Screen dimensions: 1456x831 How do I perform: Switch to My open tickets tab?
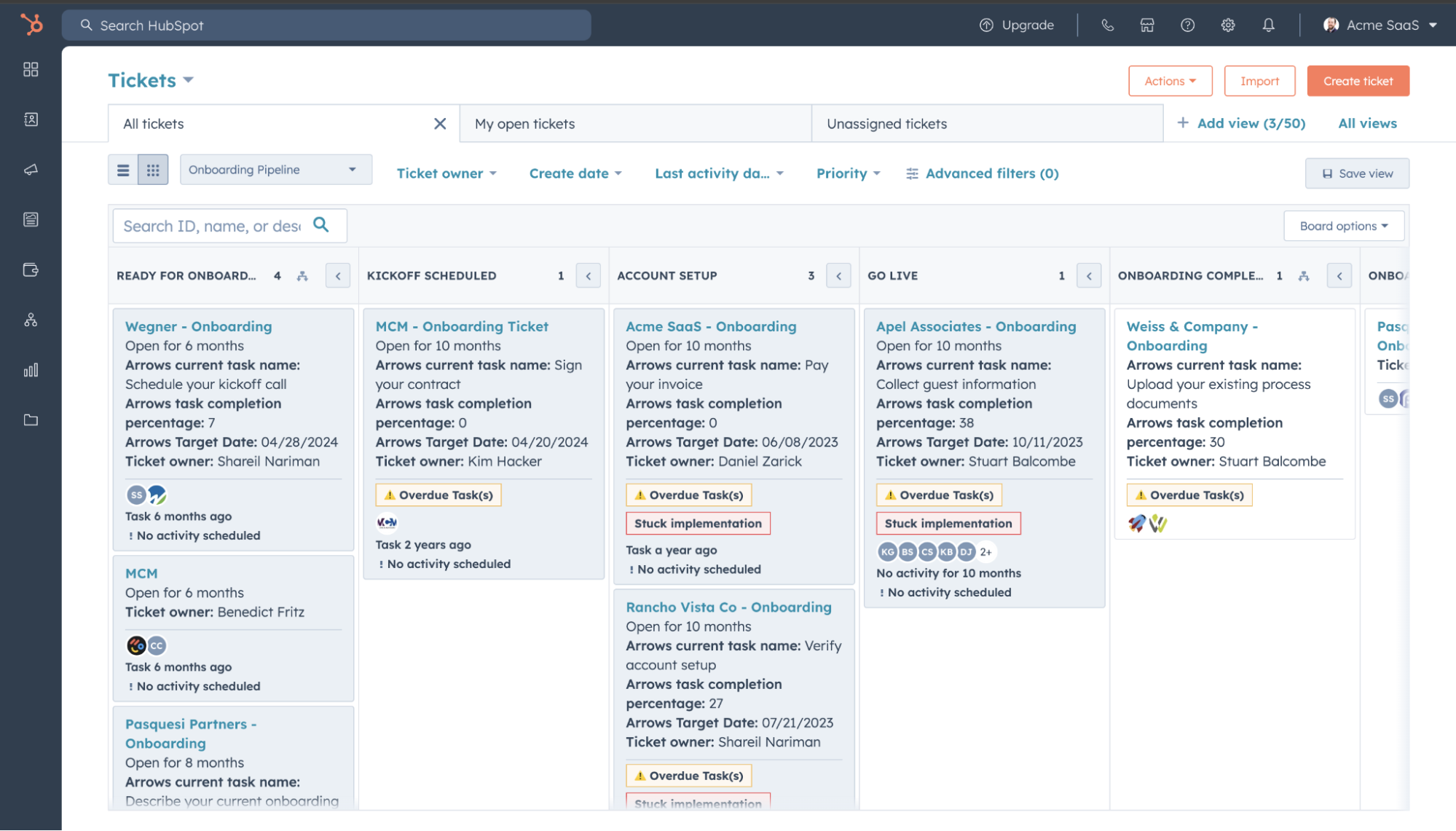coord(635,124)
